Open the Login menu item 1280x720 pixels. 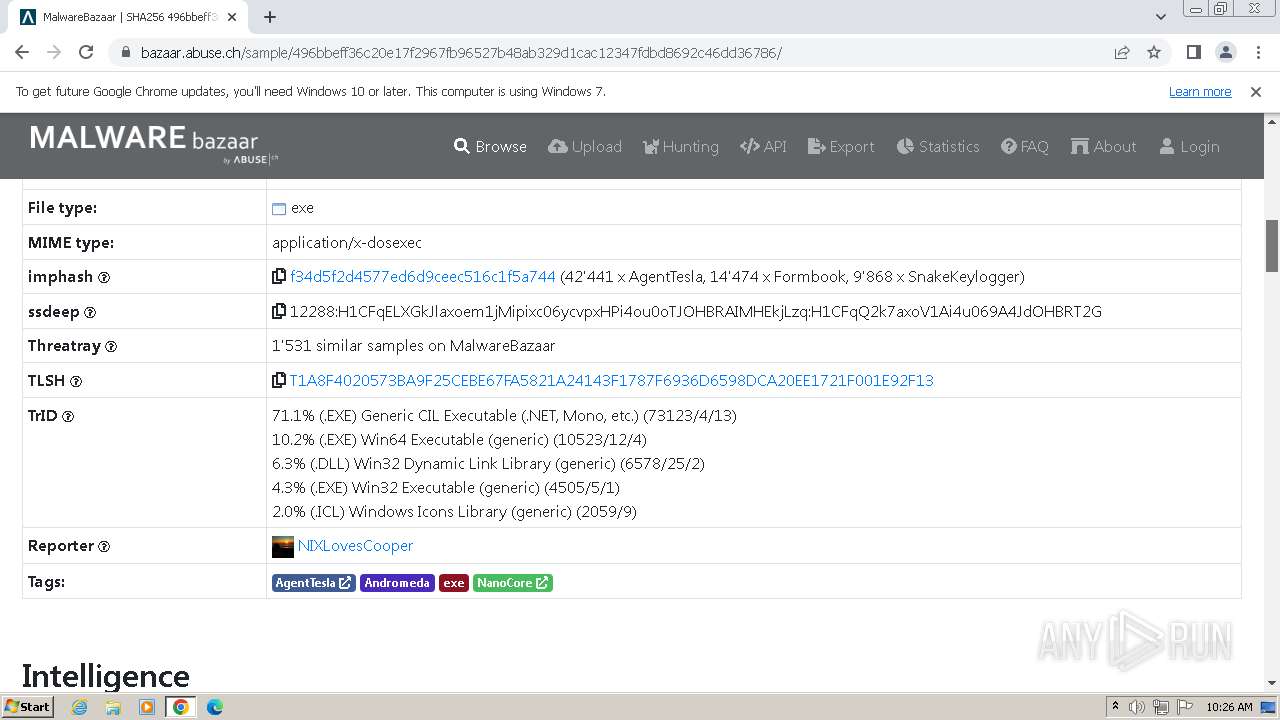click(1189, 146)
